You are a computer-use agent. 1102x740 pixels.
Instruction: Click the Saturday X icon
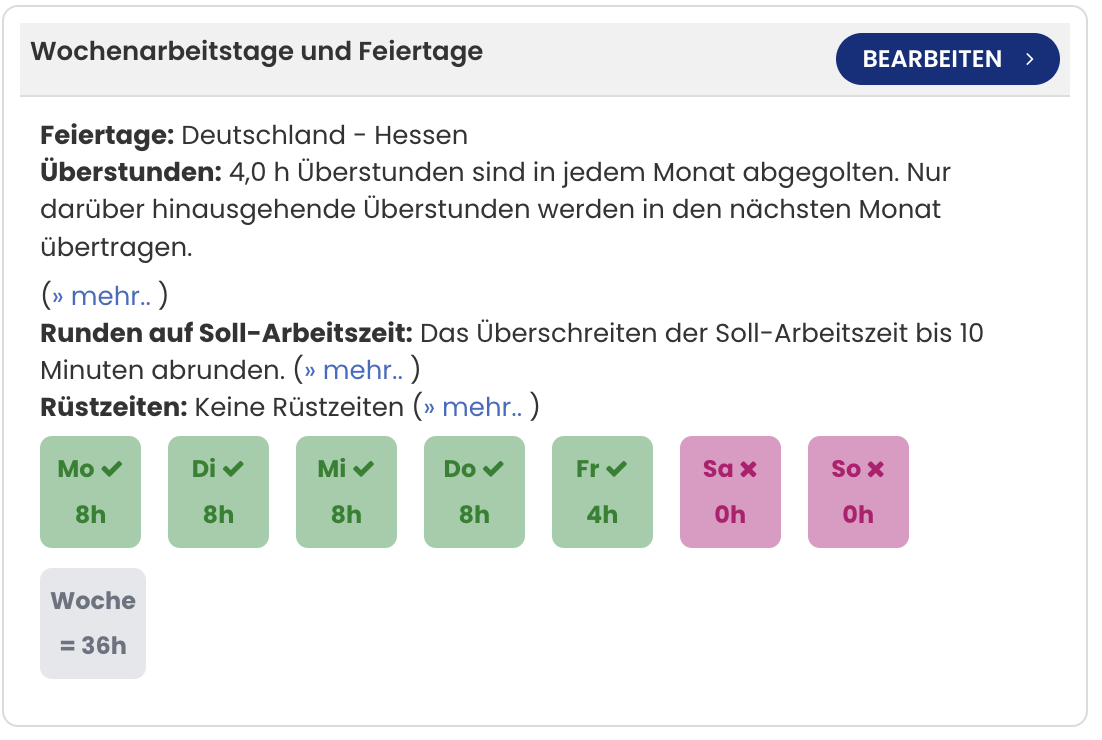click(x=748, y=469)
